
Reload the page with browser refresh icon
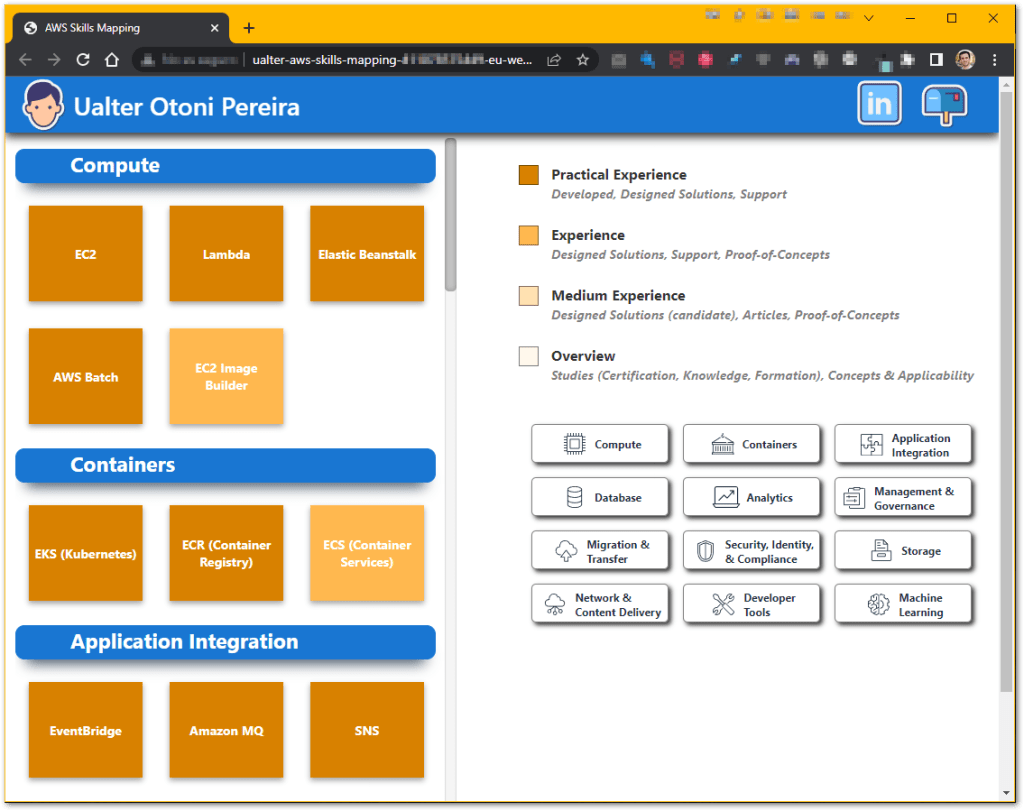(x=83, y=60)
